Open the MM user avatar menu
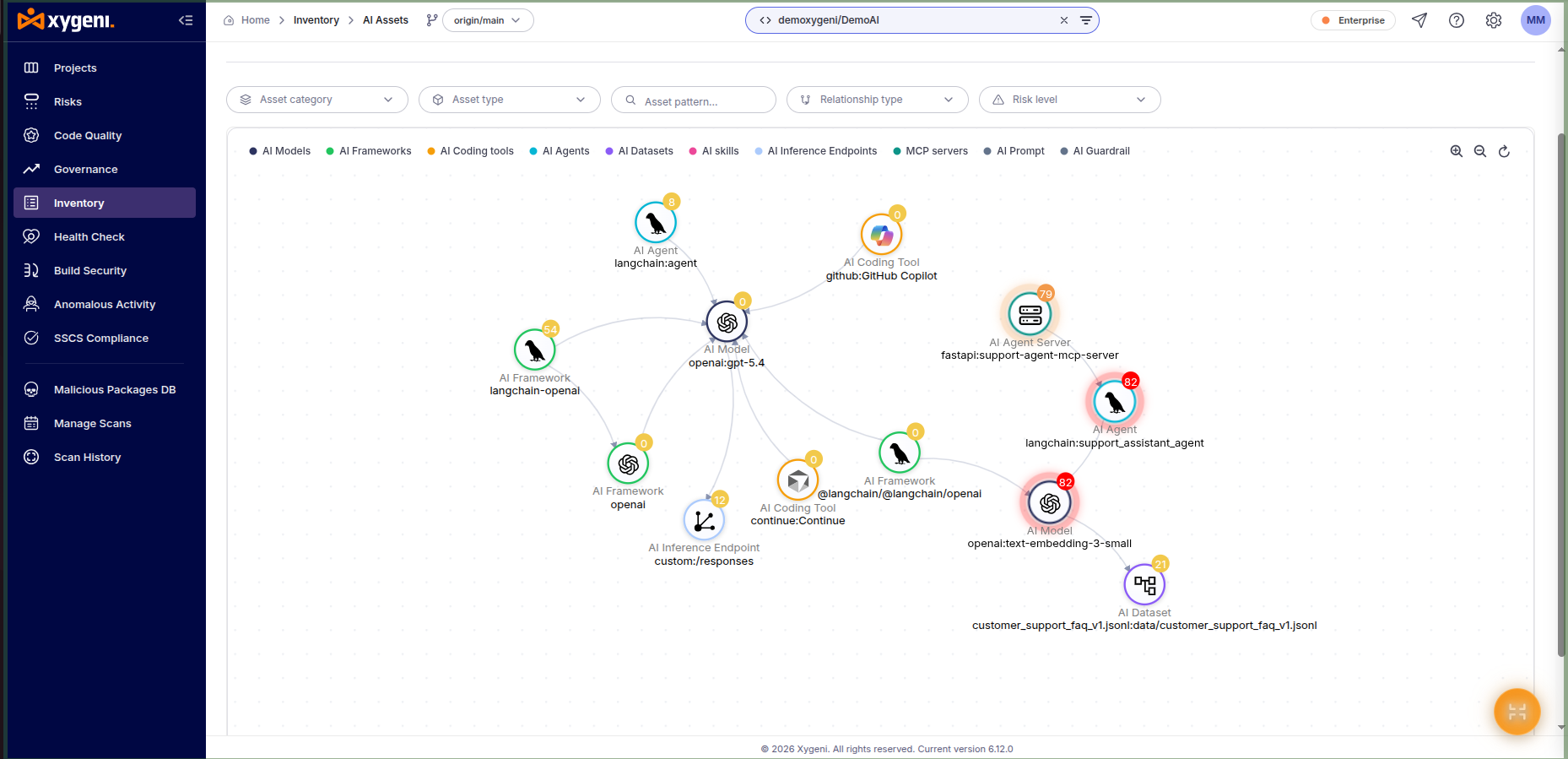Image resolution: width=1568 pixels, height=759 pixels. [x=1536, y=20]
